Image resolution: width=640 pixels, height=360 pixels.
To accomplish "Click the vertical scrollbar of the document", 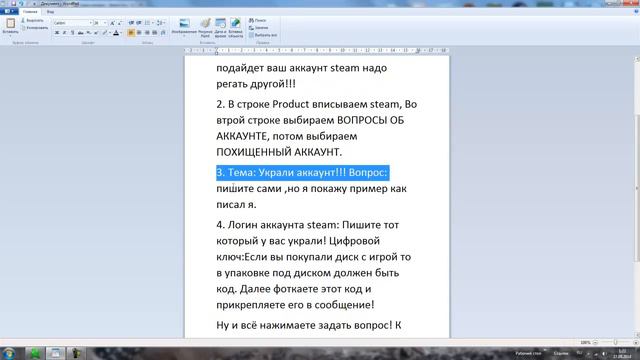I will [x=637, y=198].
